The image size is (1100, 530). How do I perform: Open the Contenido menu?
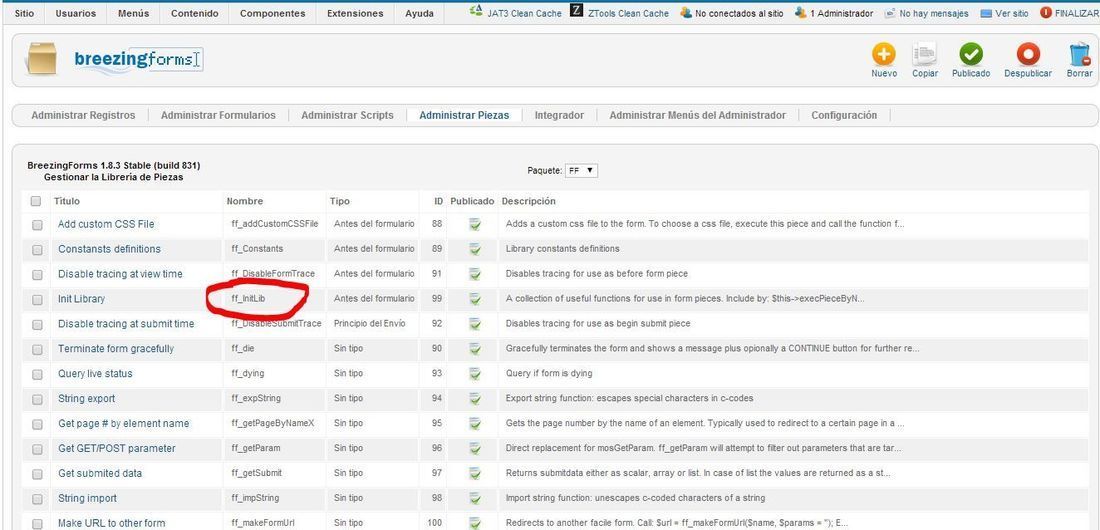194,13
